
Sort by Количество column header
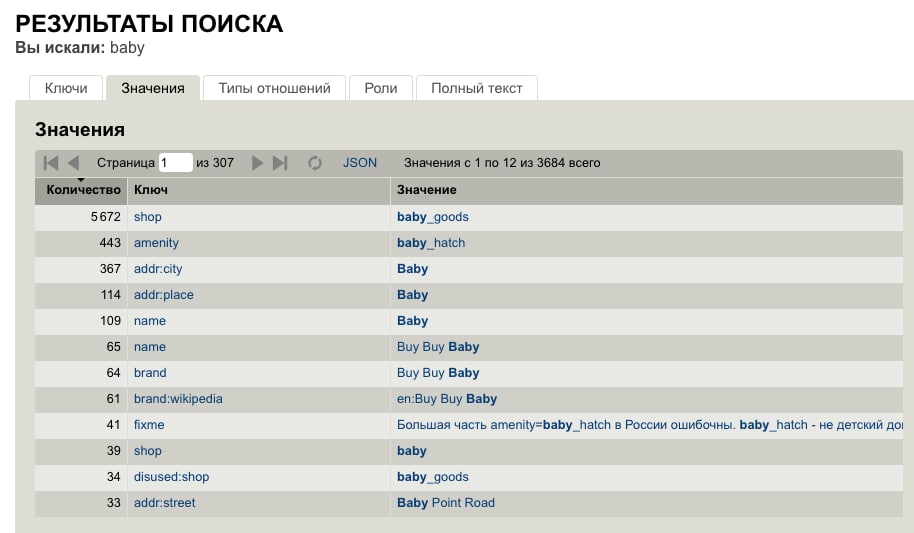81,190
